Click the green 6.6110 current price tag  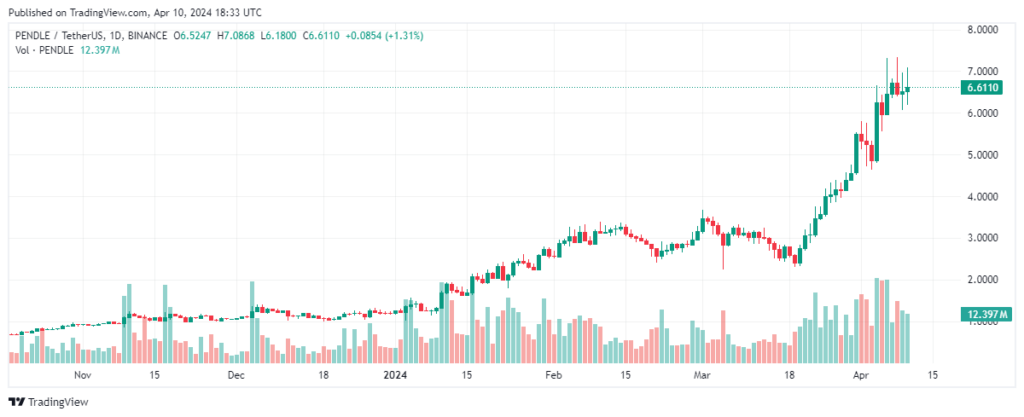980,87
